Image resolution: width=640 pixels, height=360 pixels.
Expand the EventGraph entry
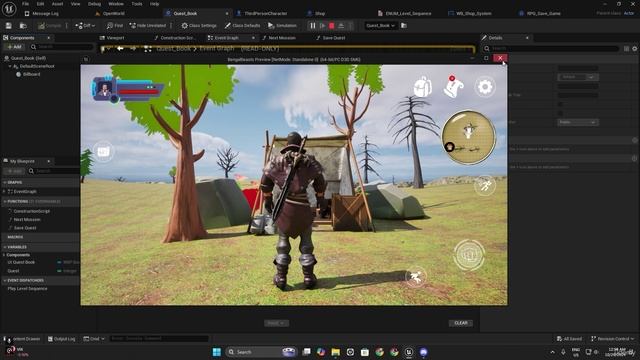click(x=4, y=191)
